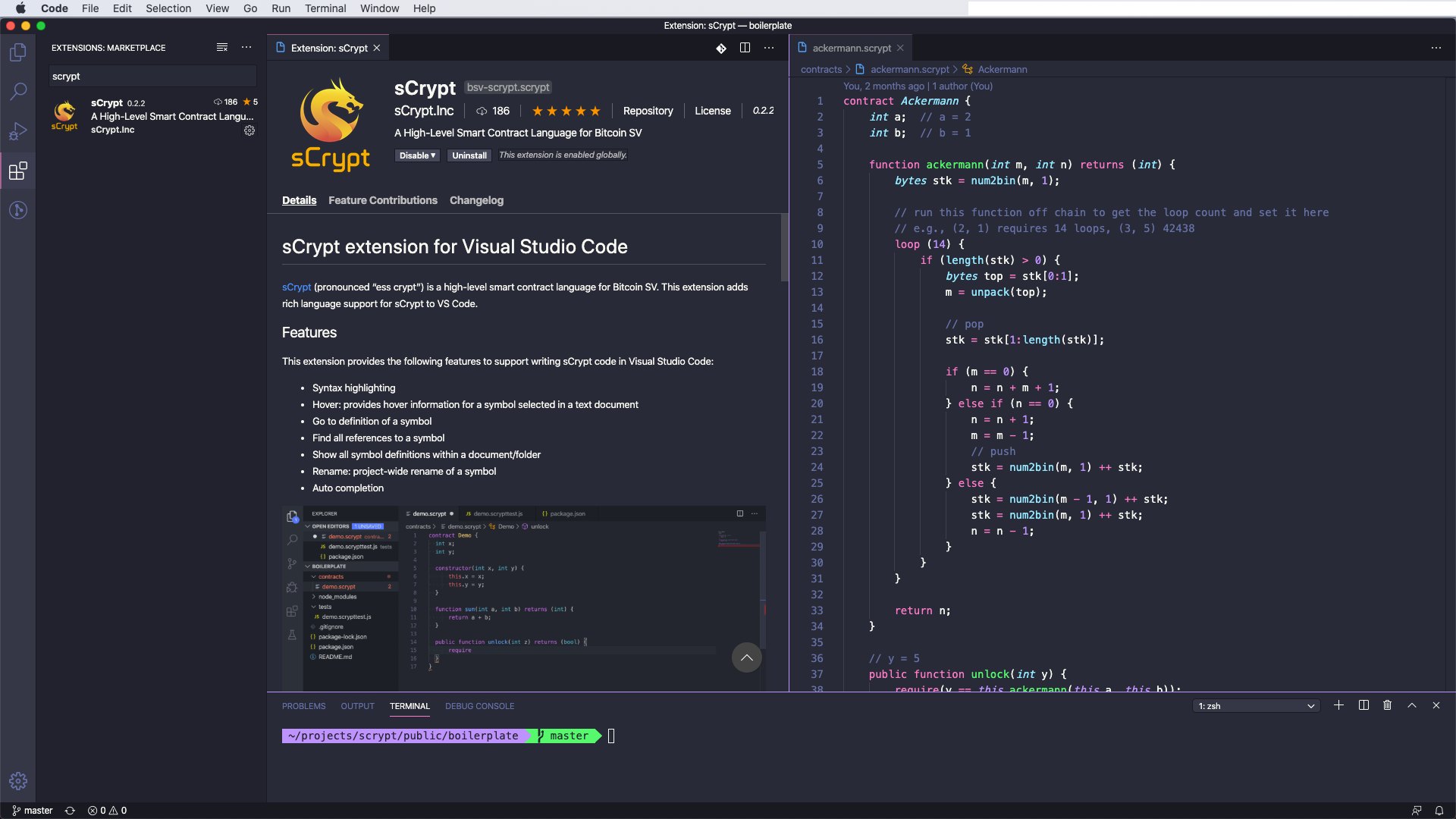Select the Extensions view icon
Image resolution: width=1456 pixels, height=819 pixels.
pyautogui.click(x=18, y=171)
